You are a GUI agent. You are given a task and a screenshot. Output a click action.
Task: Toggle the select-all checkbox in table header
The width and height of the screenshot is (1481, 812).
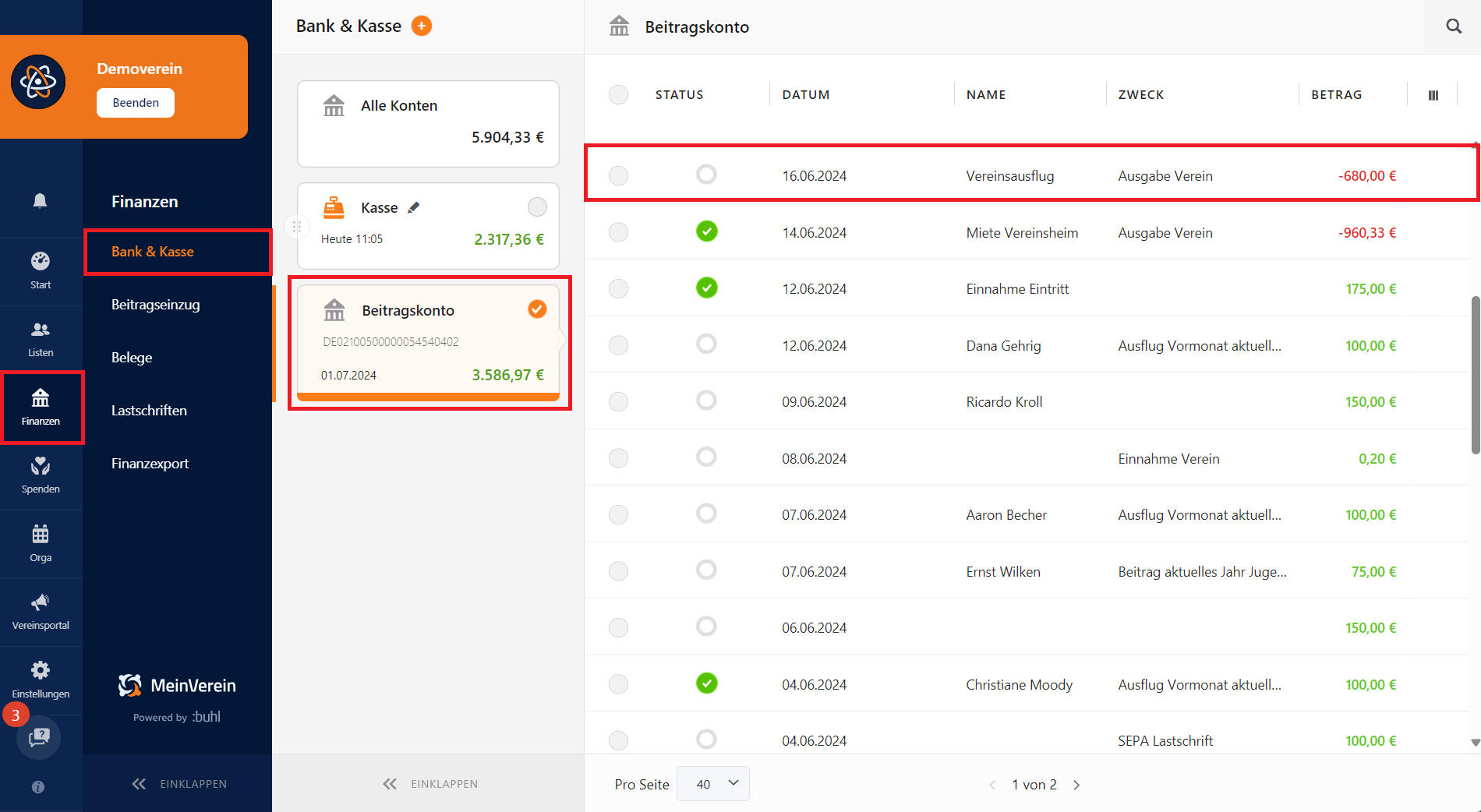point(618,95)
